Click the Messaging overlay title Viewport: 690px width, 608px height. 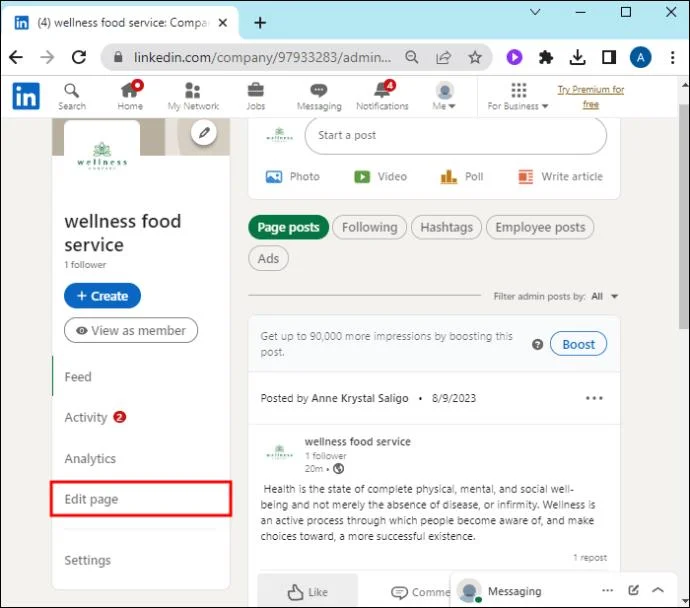pyautogui.click(x=514, y=591)
